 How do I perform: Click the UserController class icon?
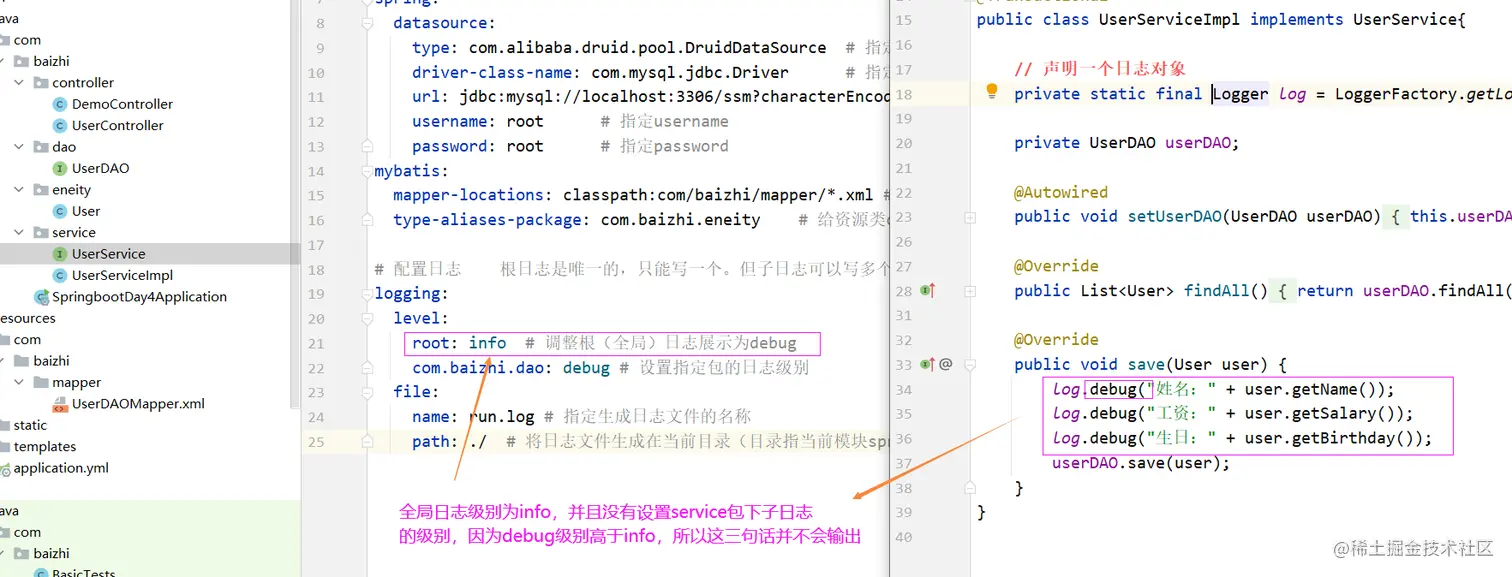[x=60, y=125]
